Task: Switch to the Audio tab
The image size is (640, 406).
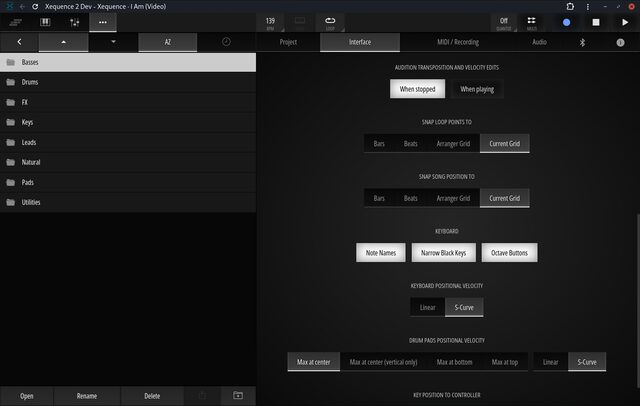Action: pyautogui.click(x=539, y=42)
